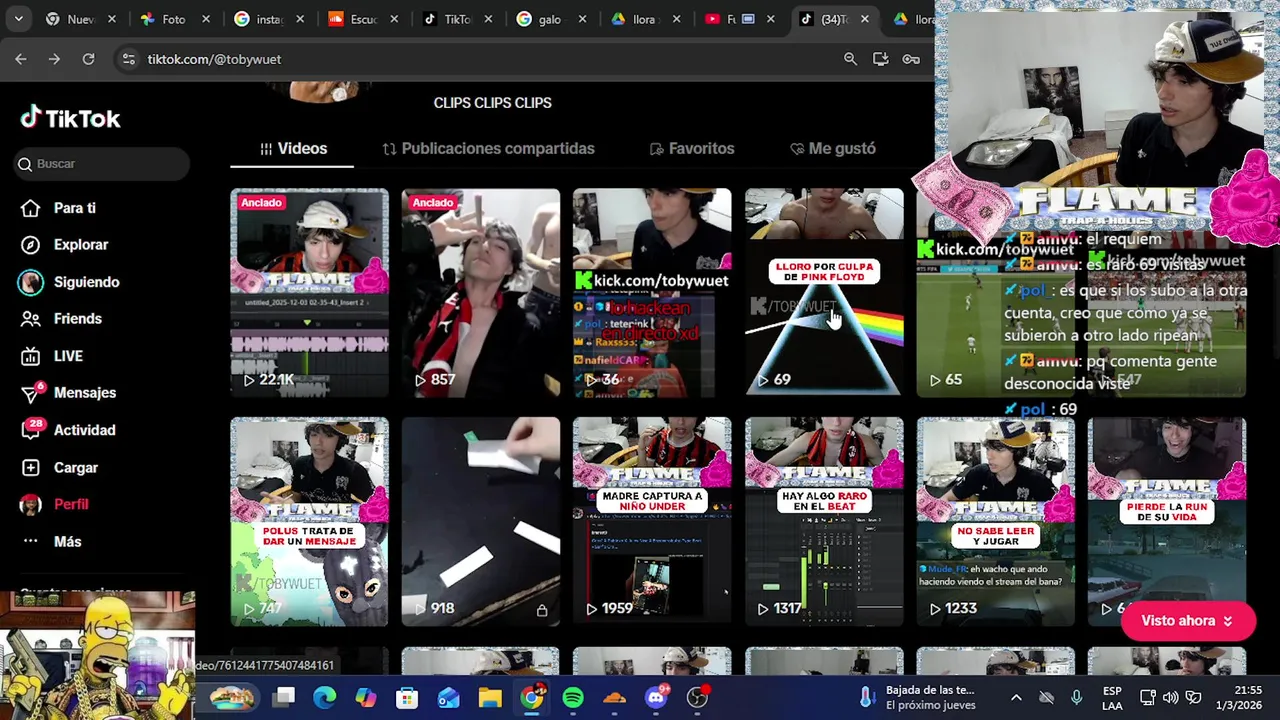Open Actividad notifications icon showing 28

click(x=32, y=430)
